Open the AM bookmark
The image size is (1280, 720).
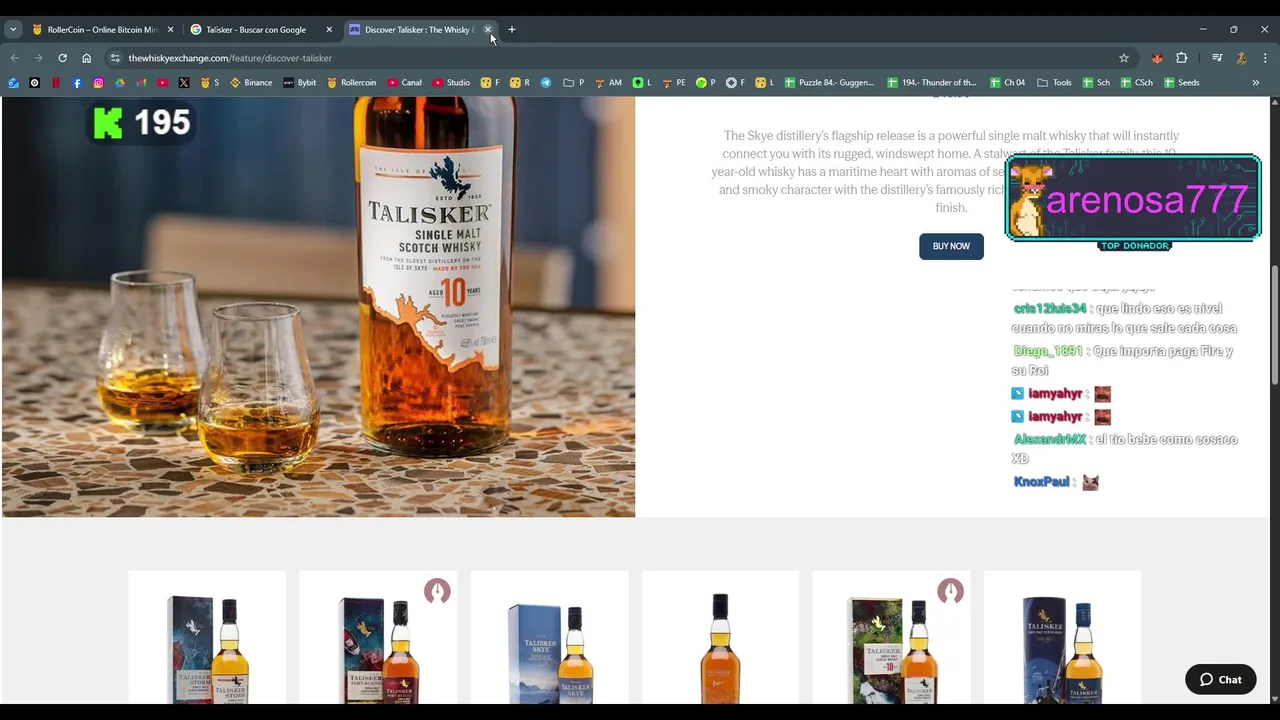608,83
